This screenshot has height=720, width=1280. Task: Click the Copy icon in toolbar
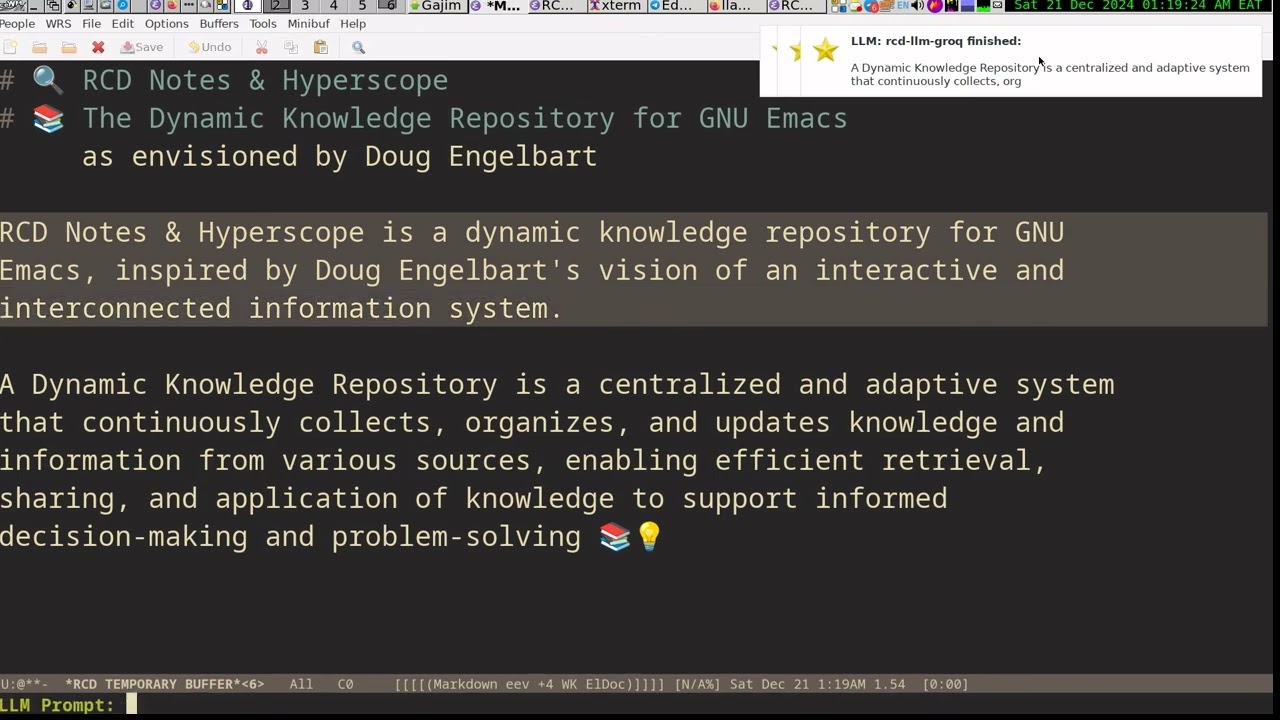pos(290,47)
